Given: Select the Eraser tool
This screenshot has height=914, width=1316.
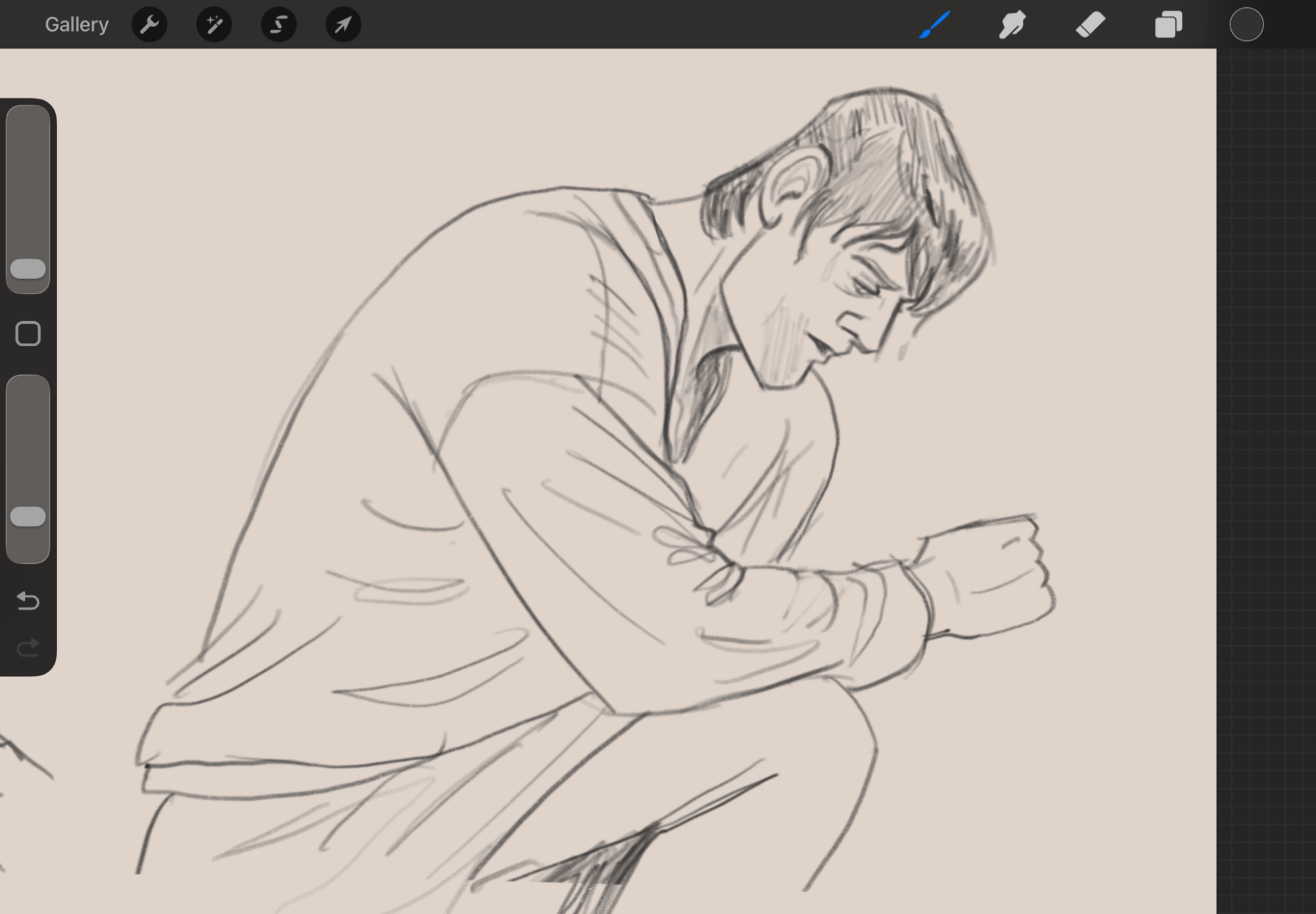Looking at the screenshot, I should (x=1090, y=25).
